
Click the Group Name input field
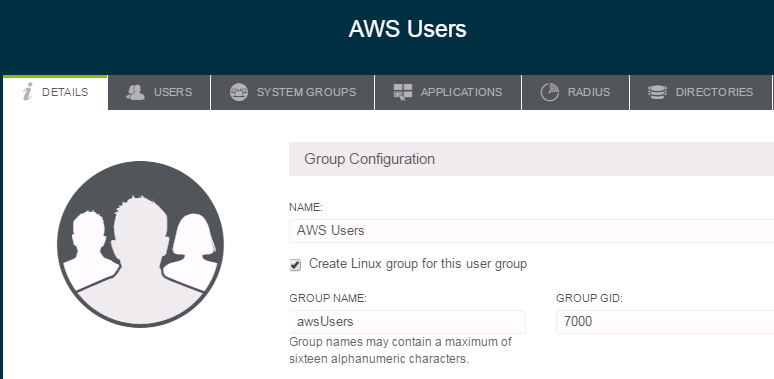(407, 322)
